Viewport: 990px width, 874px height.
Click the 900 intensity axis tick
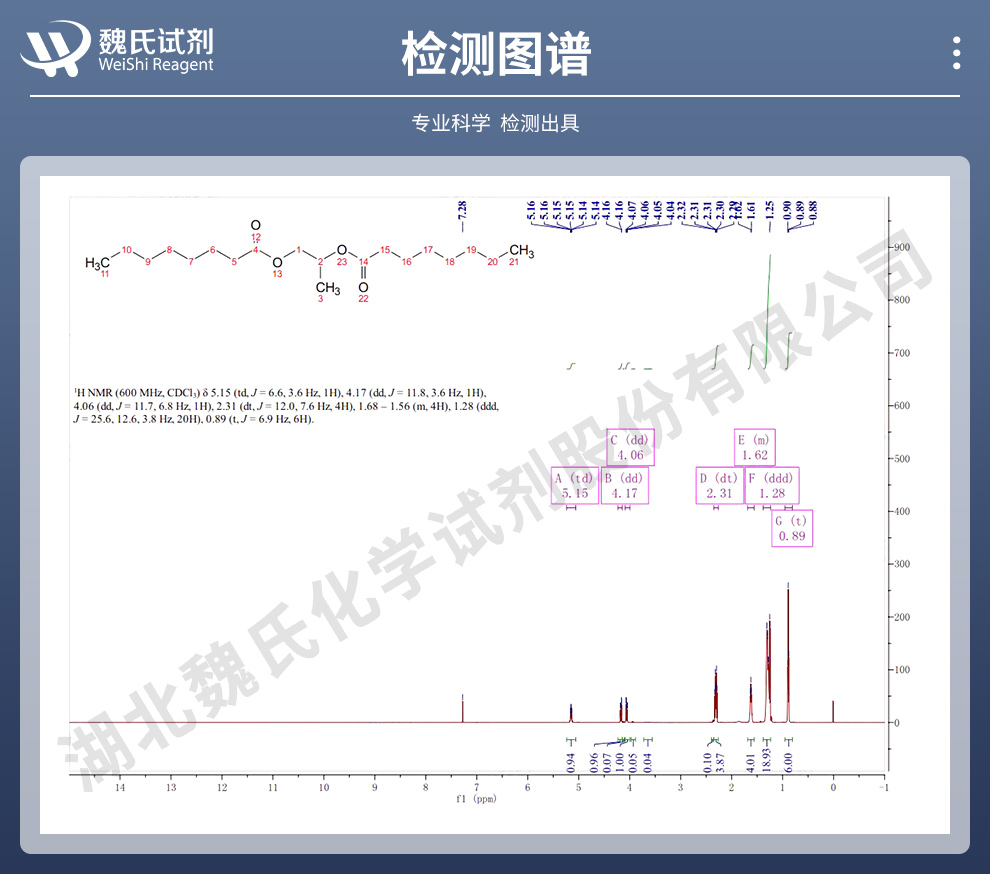(902, 248)
